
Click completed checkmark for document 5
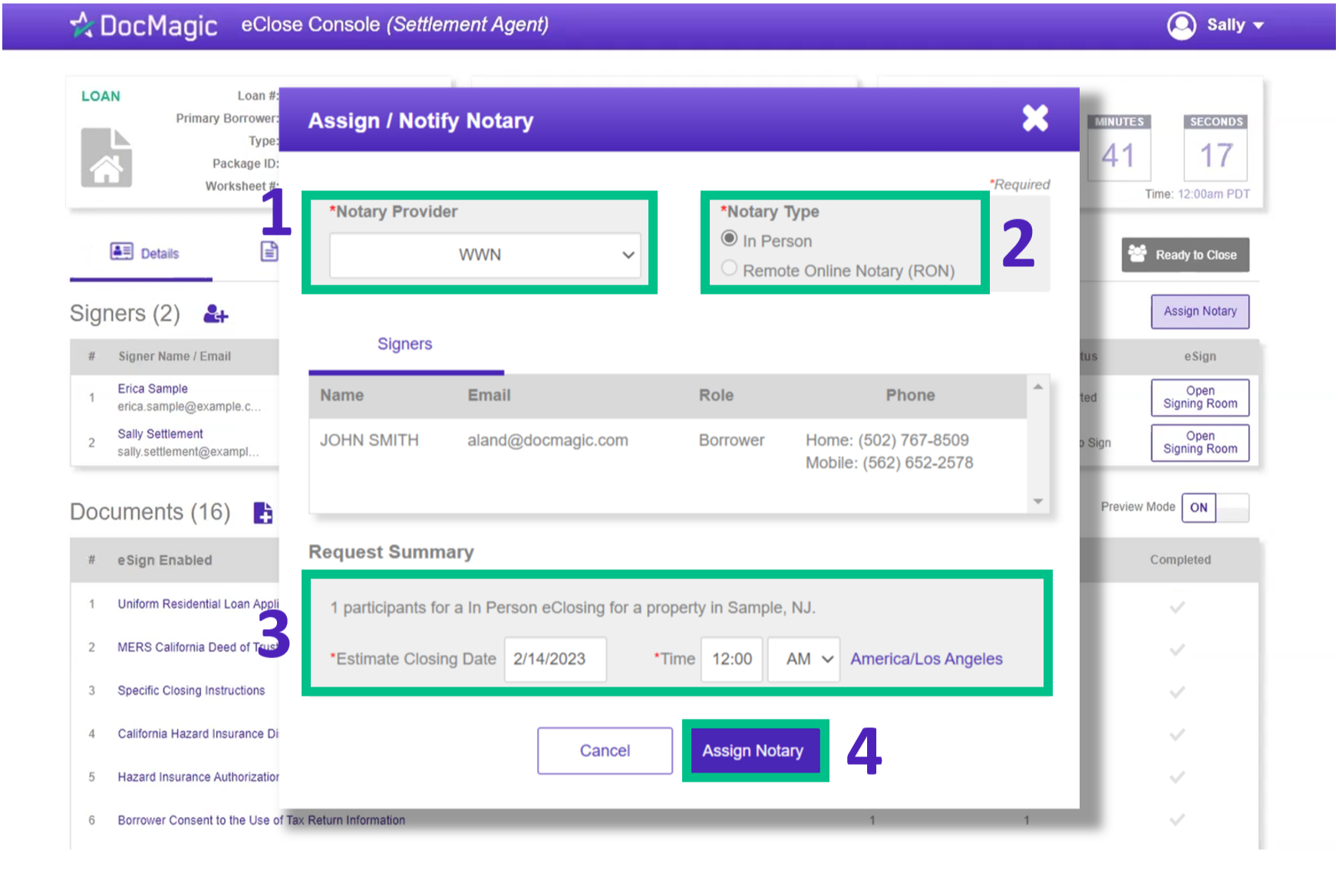tap(1177, 778)
